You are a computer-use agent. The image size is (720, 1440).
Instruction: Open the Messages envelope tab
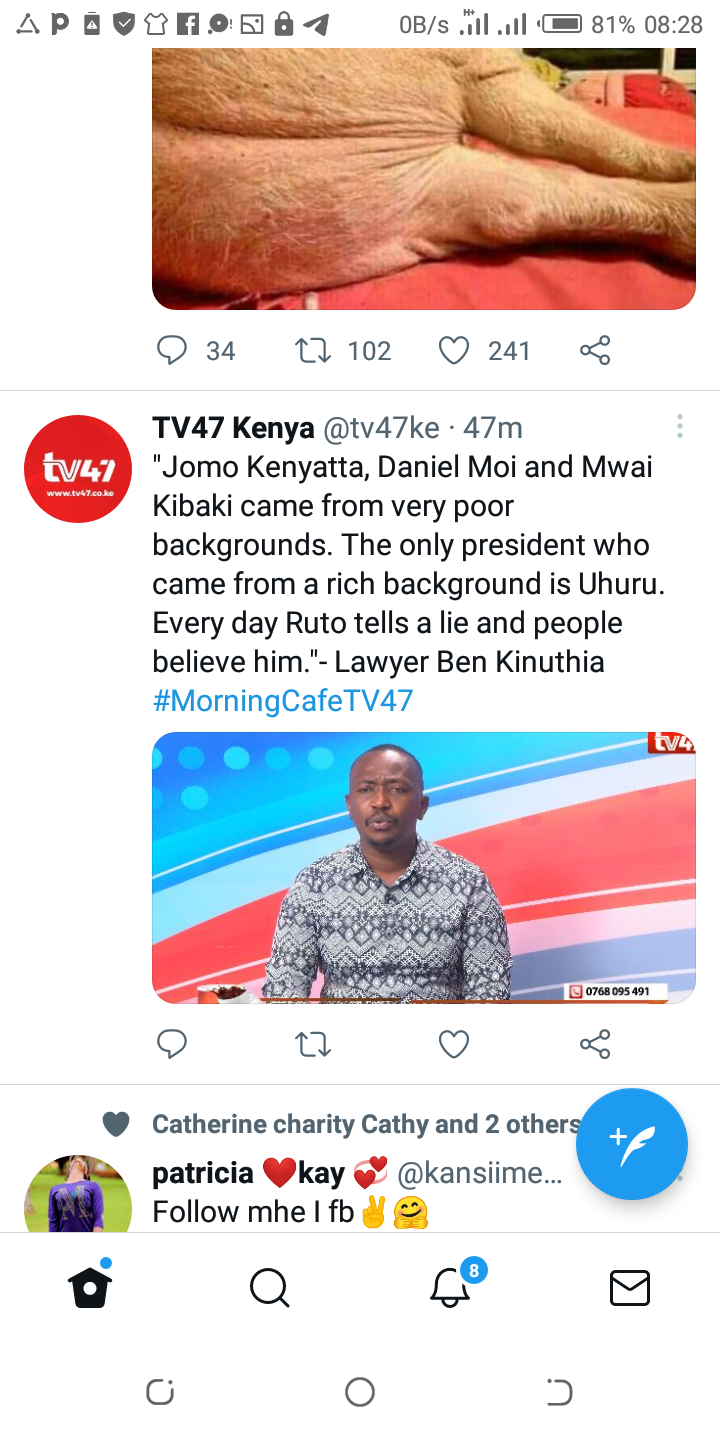pyautogui.click(x=630, y=1288)
